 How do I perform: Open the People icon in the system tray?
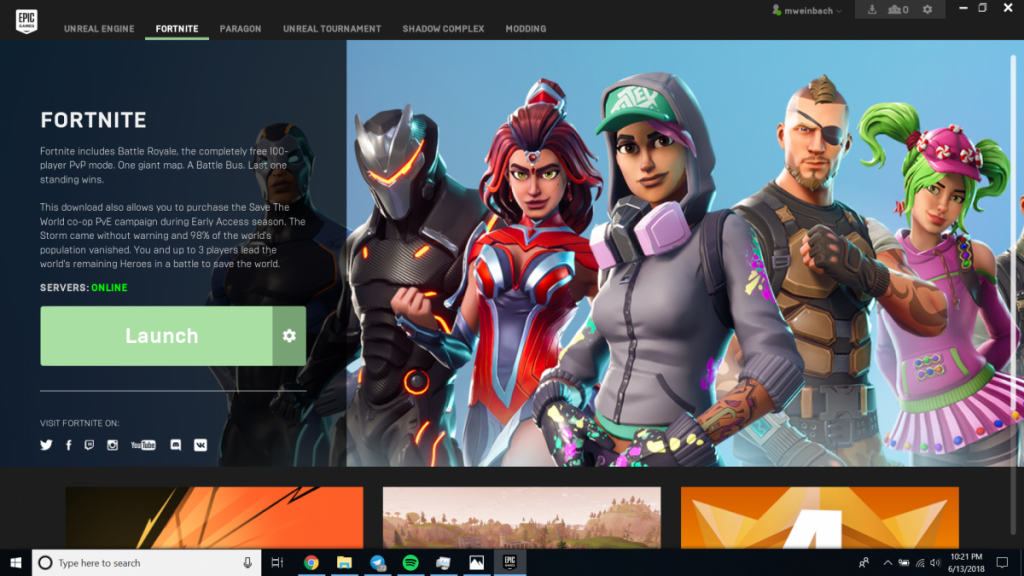coord(864,563)
